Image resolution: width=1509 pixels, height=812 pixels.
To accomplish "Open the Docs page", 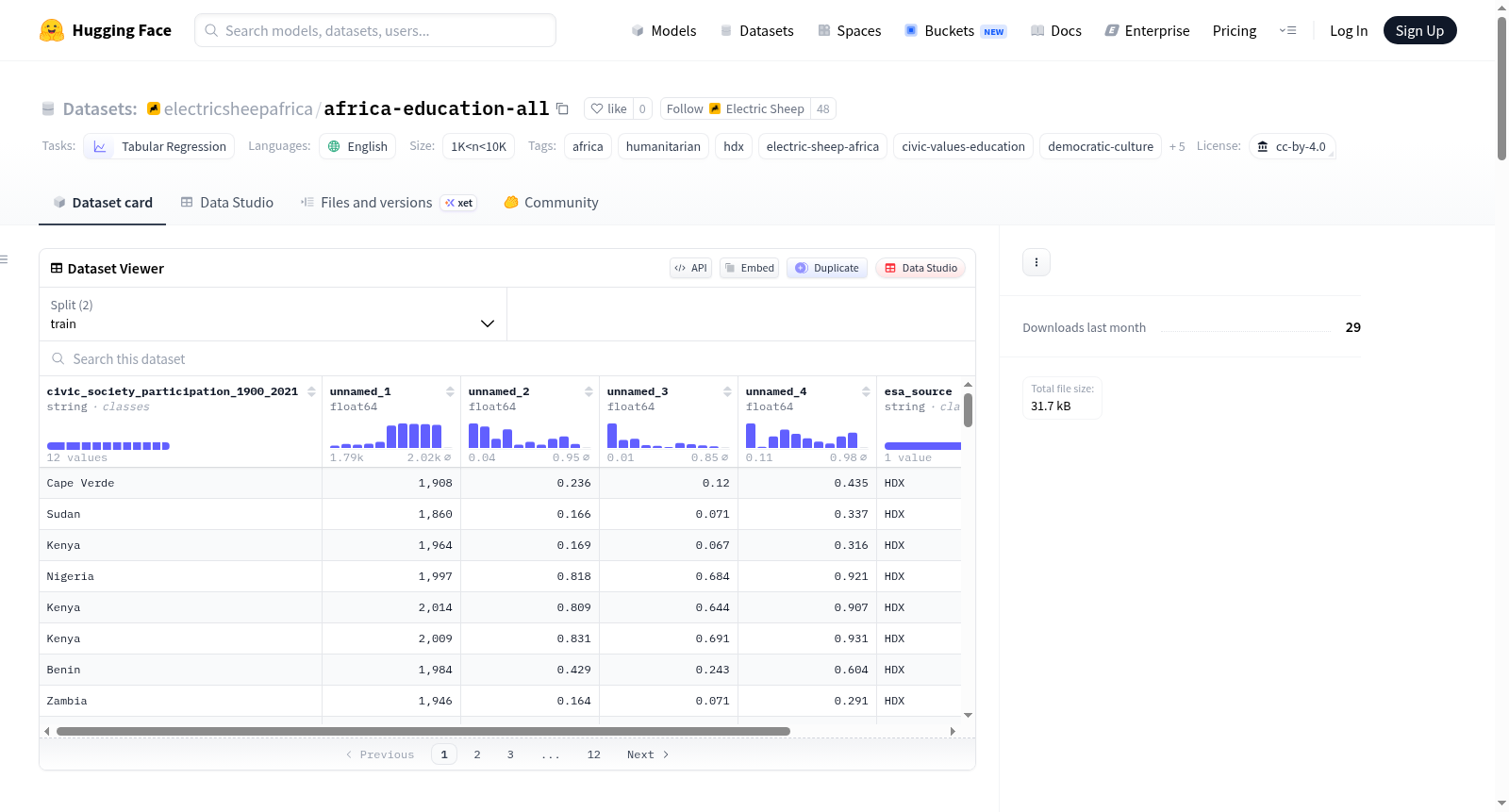I will tap(1056, 30).
